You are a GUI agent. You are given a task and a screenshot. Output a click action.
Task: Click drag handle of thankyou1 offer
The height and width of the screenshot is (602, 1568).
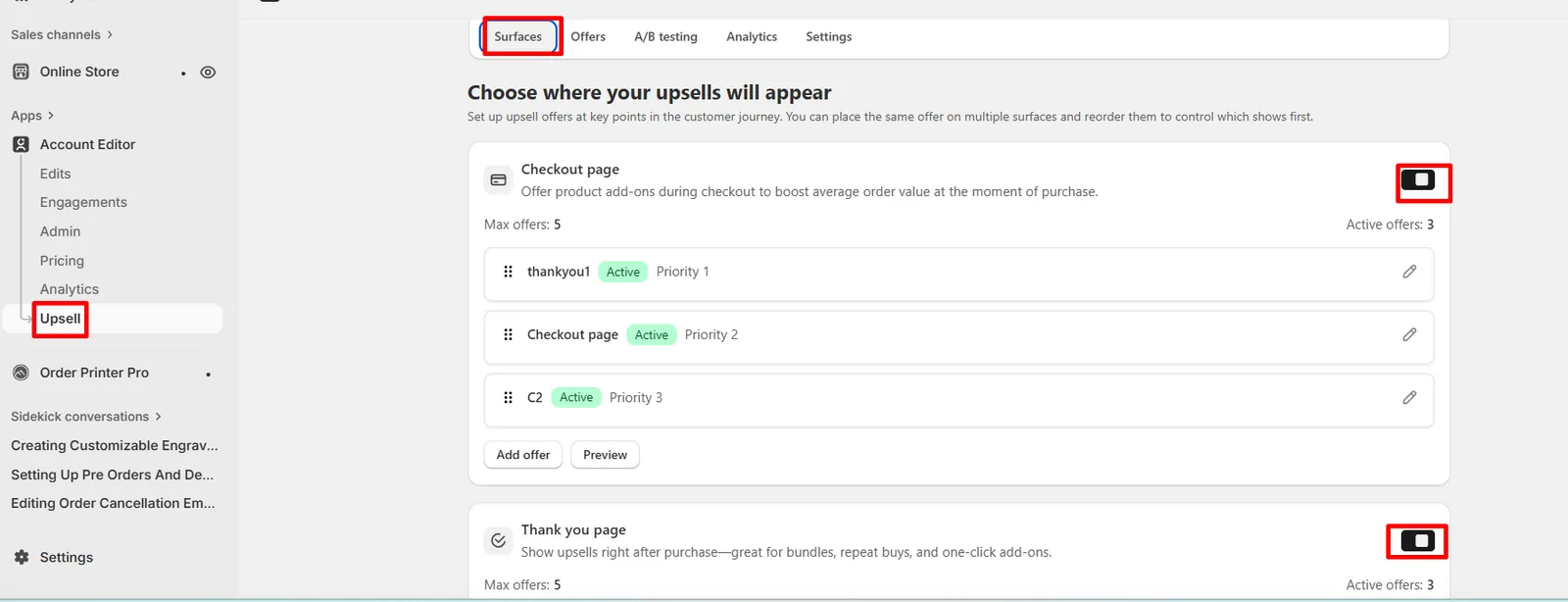pos(508,272)
